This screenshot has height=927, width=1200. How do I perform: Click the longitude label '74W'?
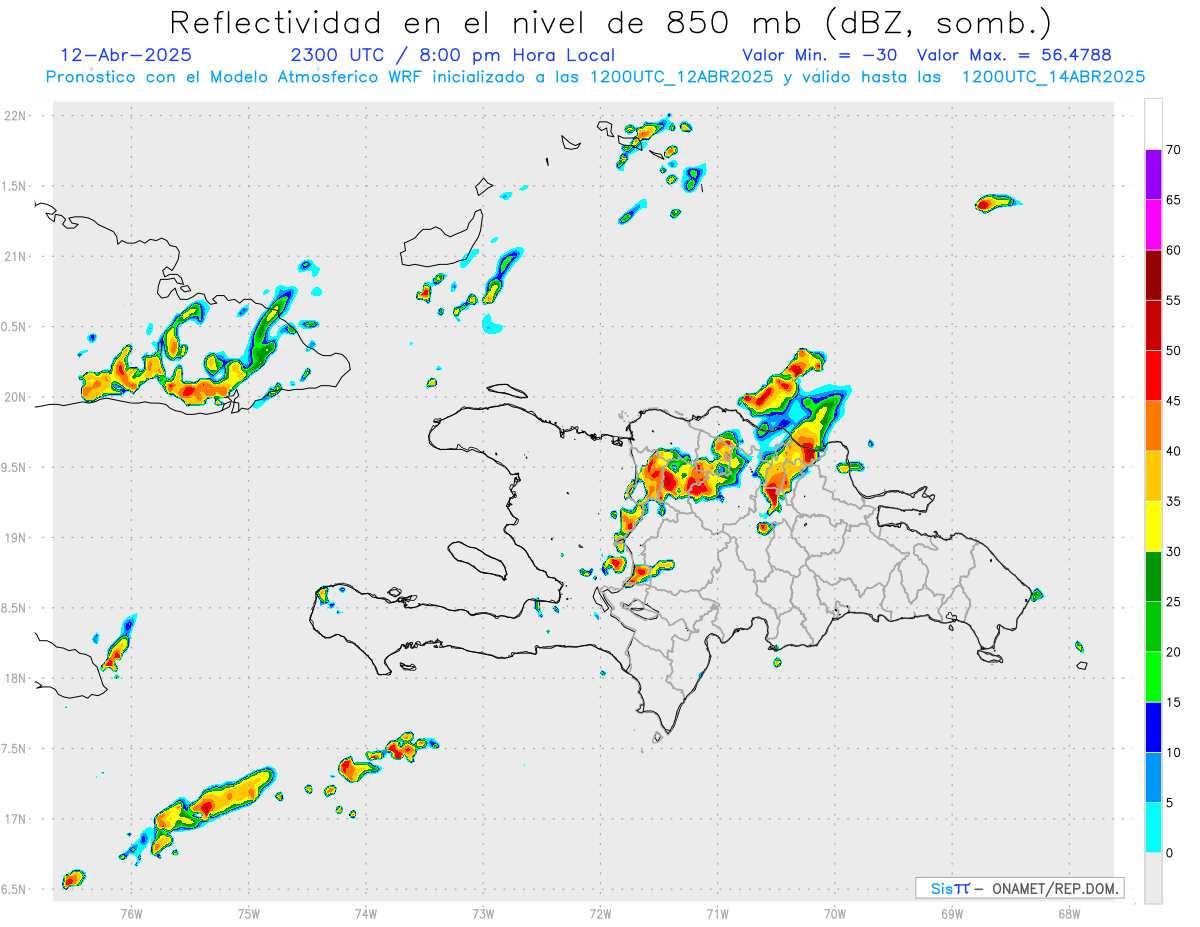(x=365, y=913)
